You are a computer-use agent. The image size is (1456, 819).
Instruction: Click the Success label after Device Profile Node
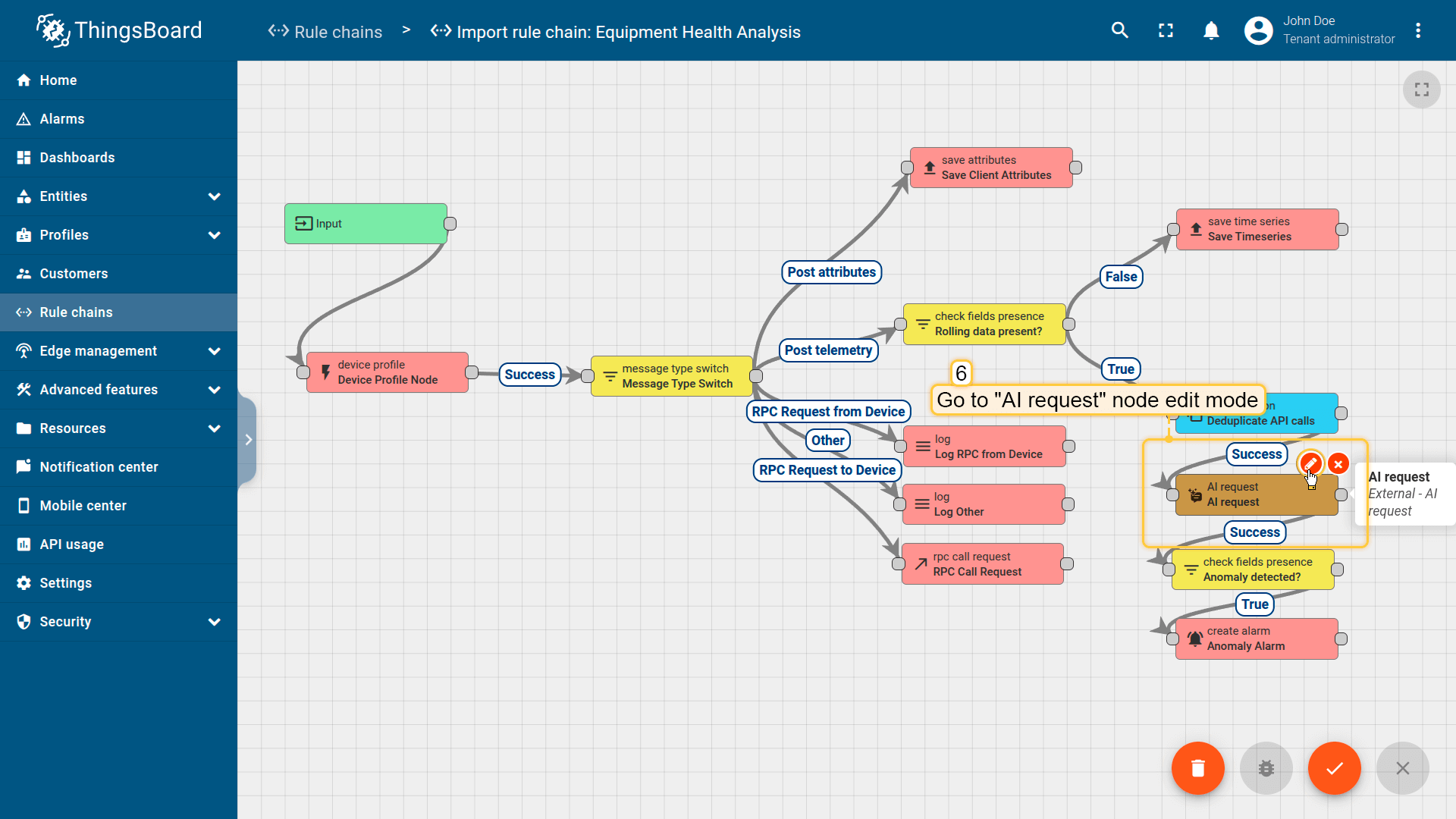point(529,375)
